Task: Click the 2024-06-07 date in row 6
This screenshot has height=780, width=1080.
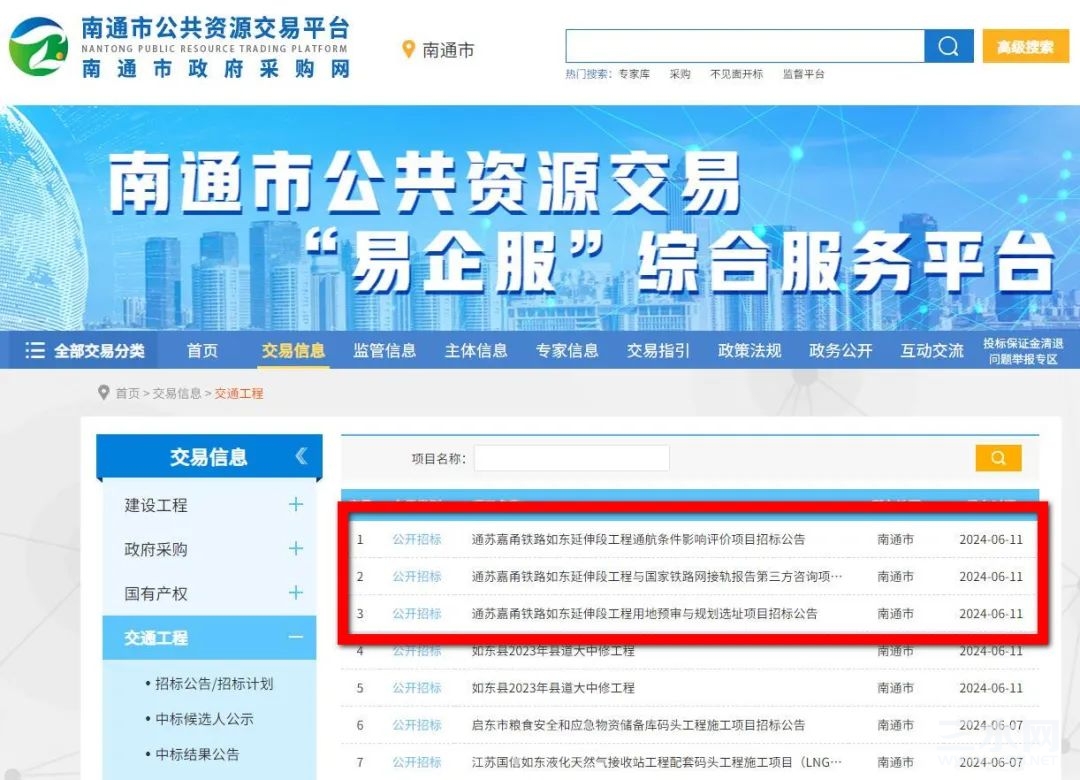Action: point(990,725)
